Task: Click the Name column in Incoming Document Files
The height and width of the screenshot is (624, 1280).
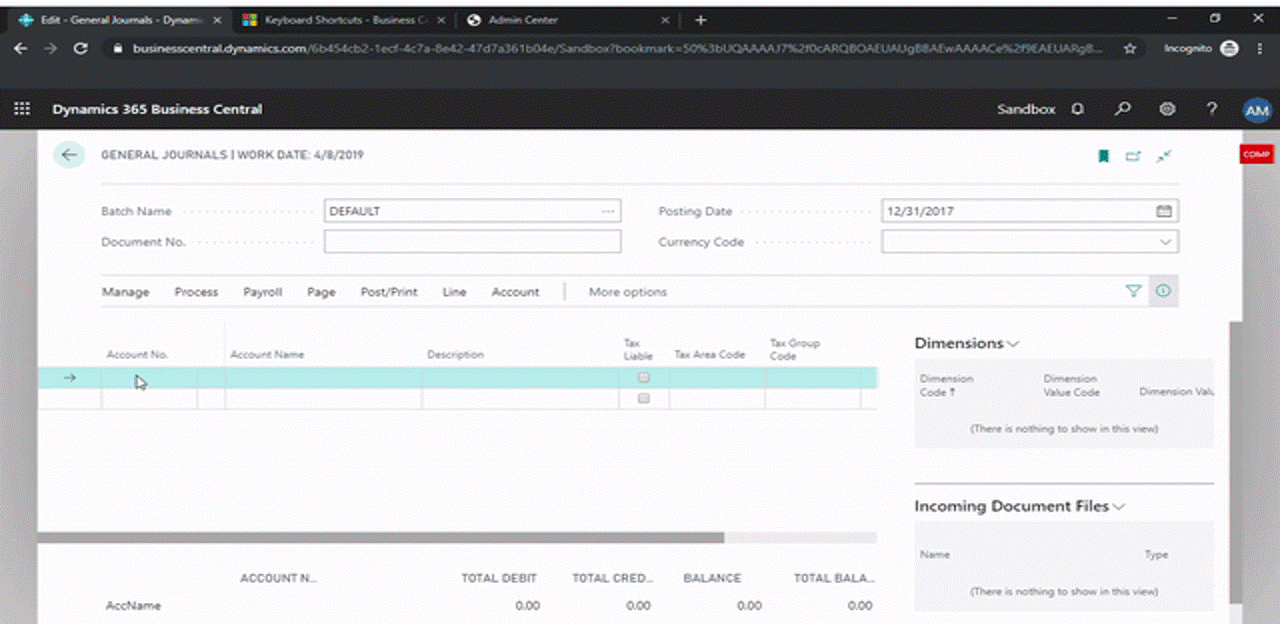Action: (935, 554)
